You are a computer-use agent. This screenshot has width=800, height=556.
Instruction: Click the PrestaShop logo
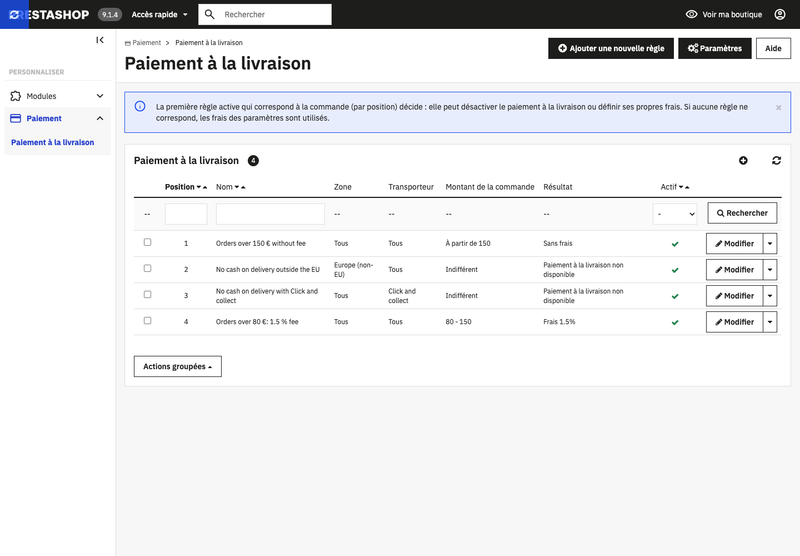(x=49, y=14)
